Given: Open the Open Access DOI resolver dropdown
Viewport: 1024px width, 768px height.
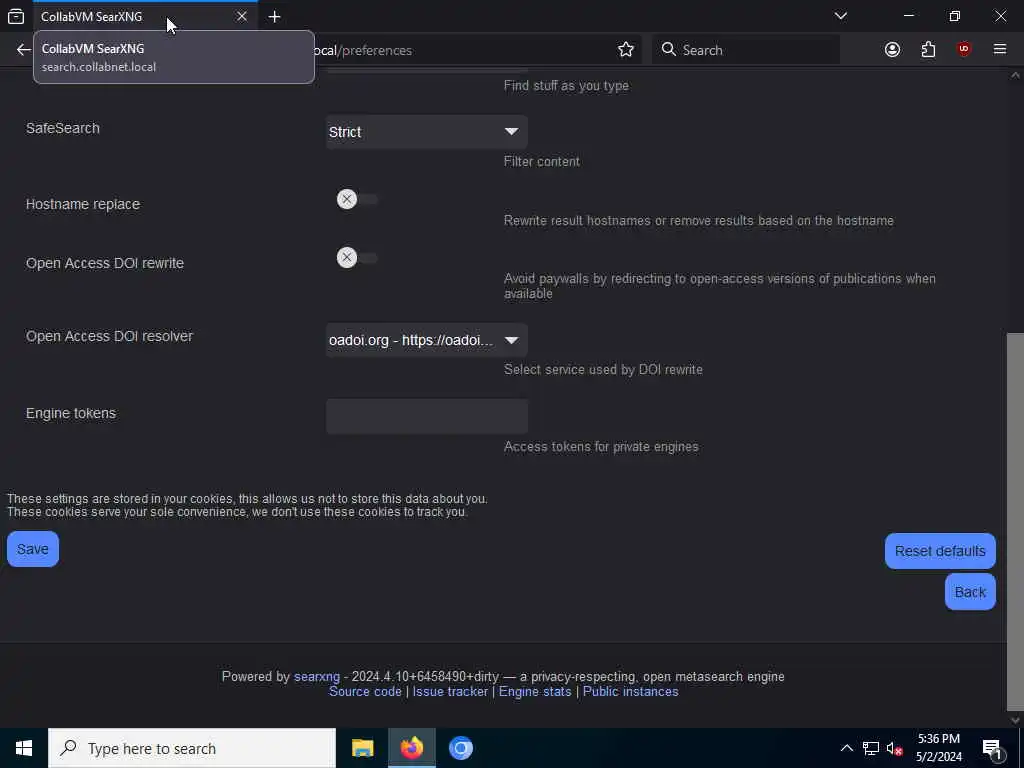Looking at the screenshot, I should tap(426, 340).
